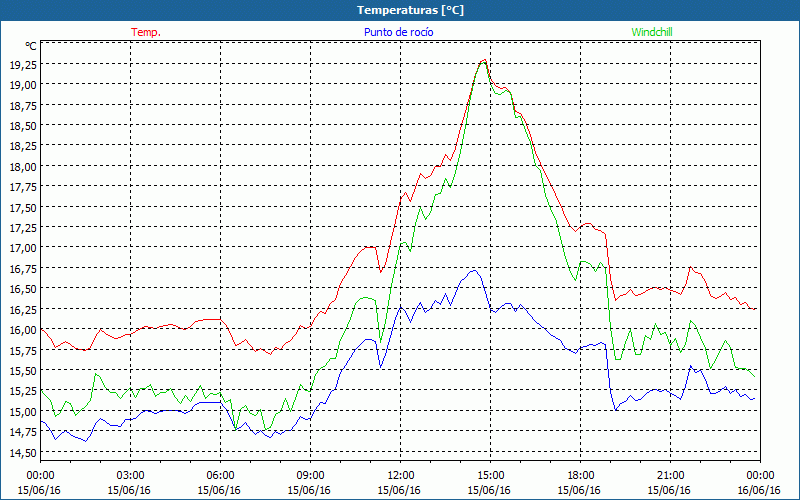Select the 14,50 y-axis value
The width and height of the screenshot is (800, 500).
(23, 452)
